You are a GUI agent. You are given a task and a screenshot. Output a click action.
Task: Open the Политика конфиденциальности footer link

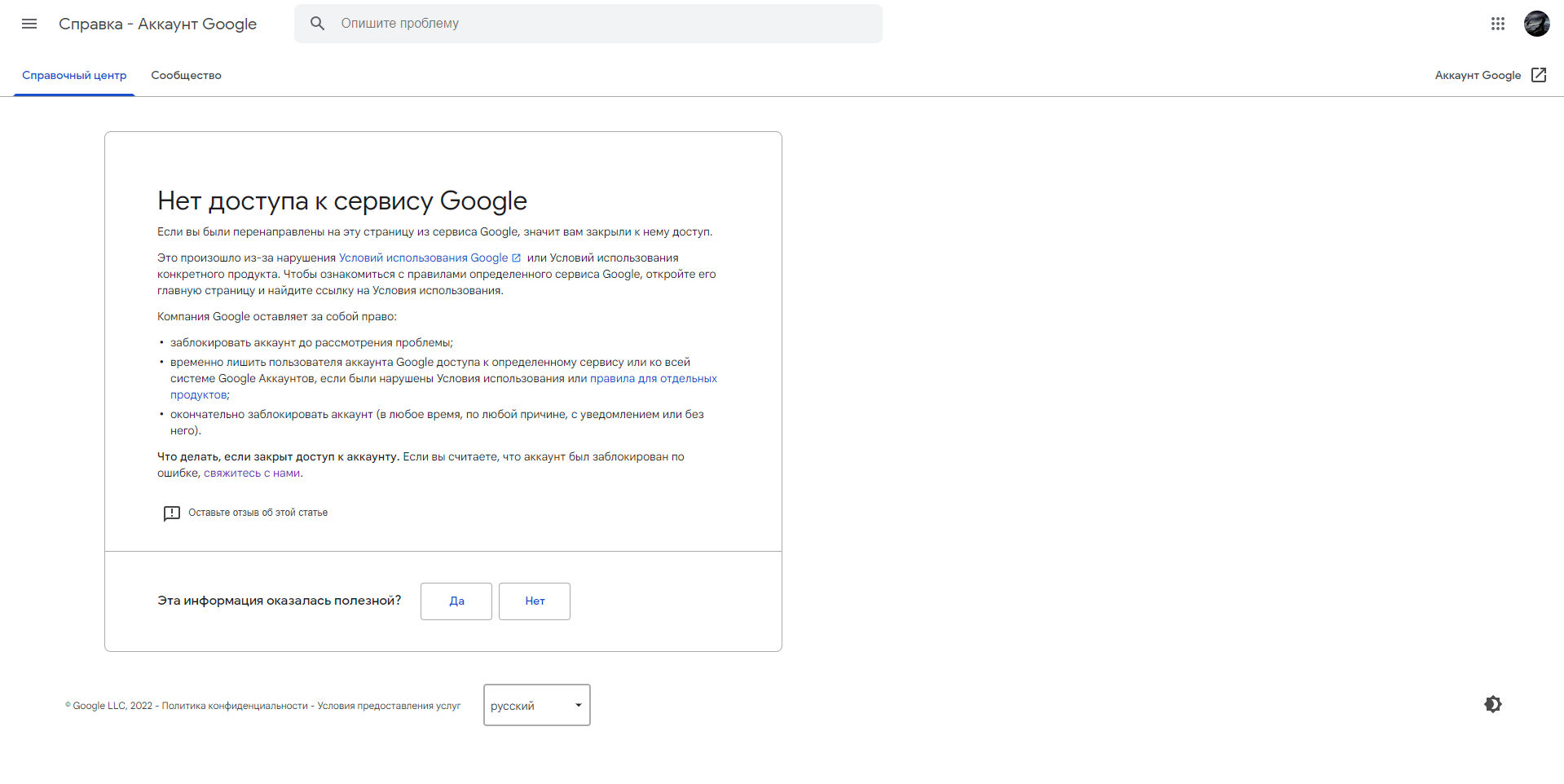pyautogui.click(x=235, y=706)
